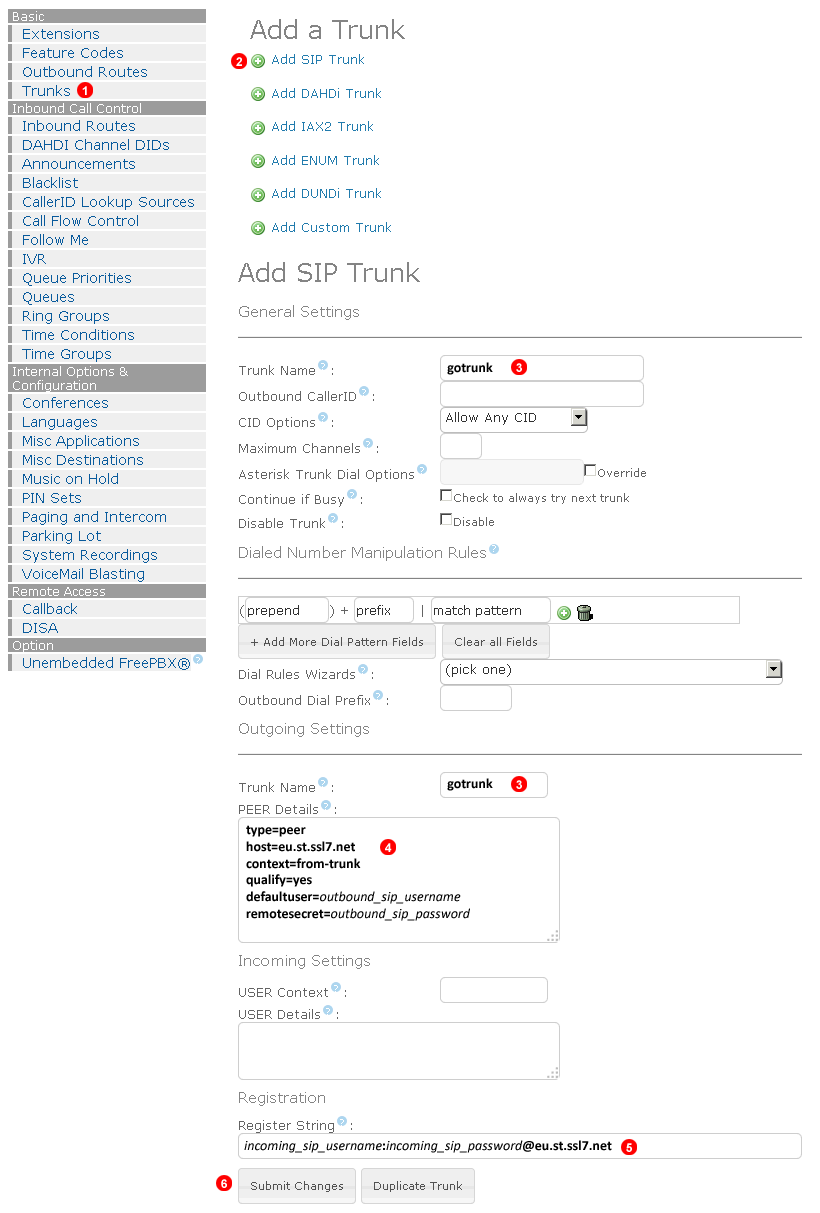Click help icon next to Dialed Number Manipulation Rules
The image size is (820, 1213).
tap(493, 549)
